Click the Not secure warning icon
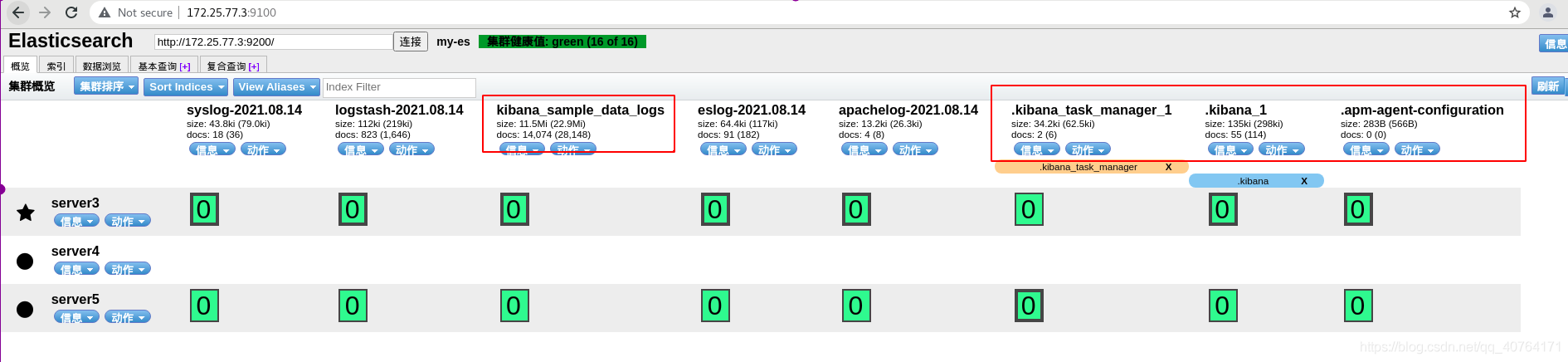This screenshot has width=1568, height=362. [x=105, y=12]
